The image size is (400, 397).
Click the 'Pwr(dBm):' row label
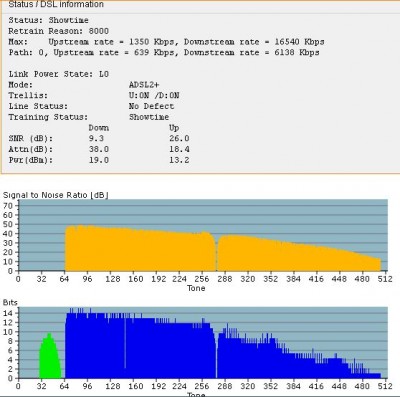pyautogui.click(x=31, y=160)
